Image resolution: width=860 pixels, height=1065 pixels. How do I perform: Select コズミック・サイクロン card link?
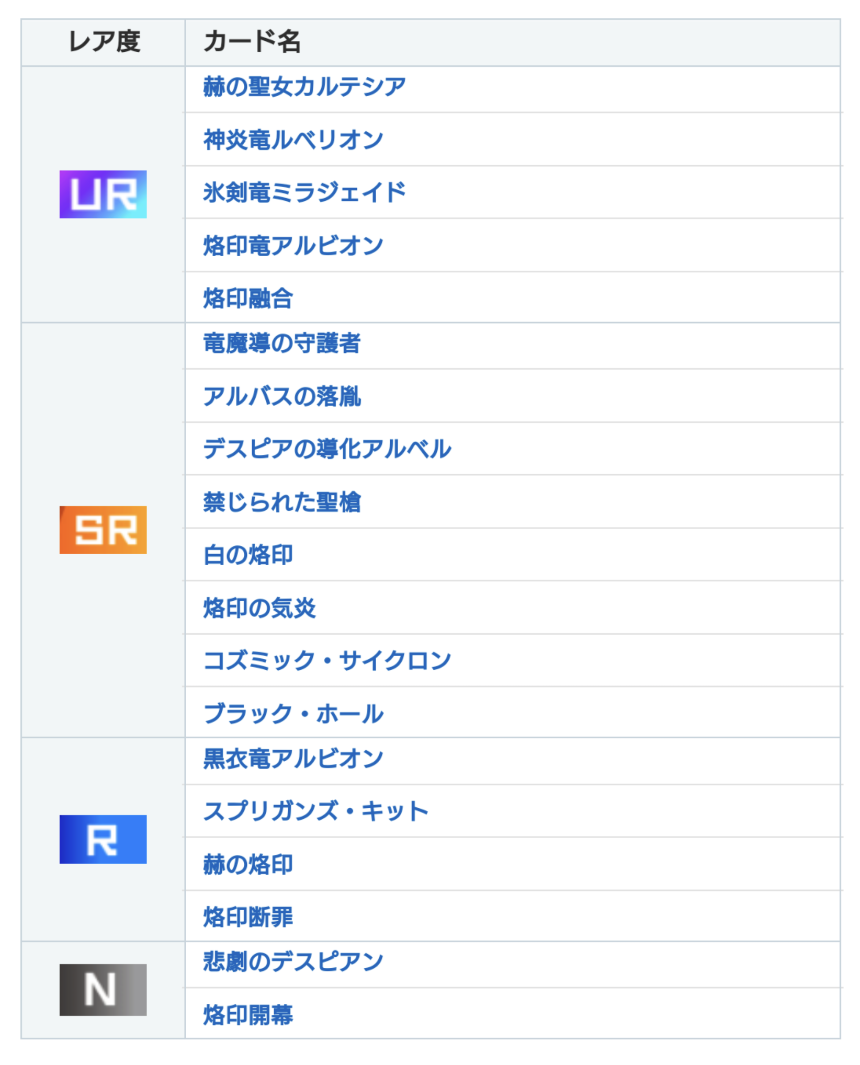tap(327, 661)
